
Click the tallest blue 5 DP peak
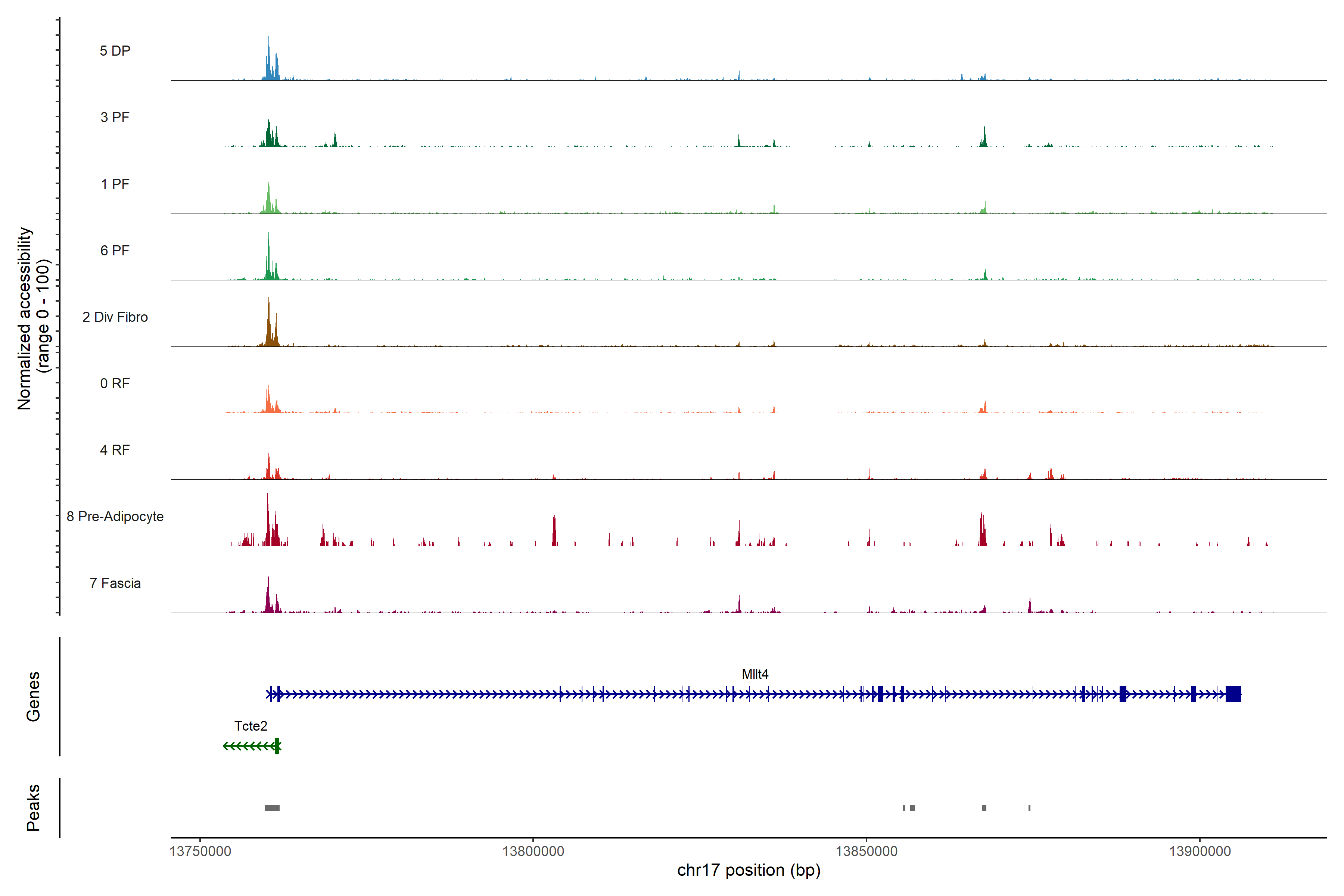click(x=268, y=60)
